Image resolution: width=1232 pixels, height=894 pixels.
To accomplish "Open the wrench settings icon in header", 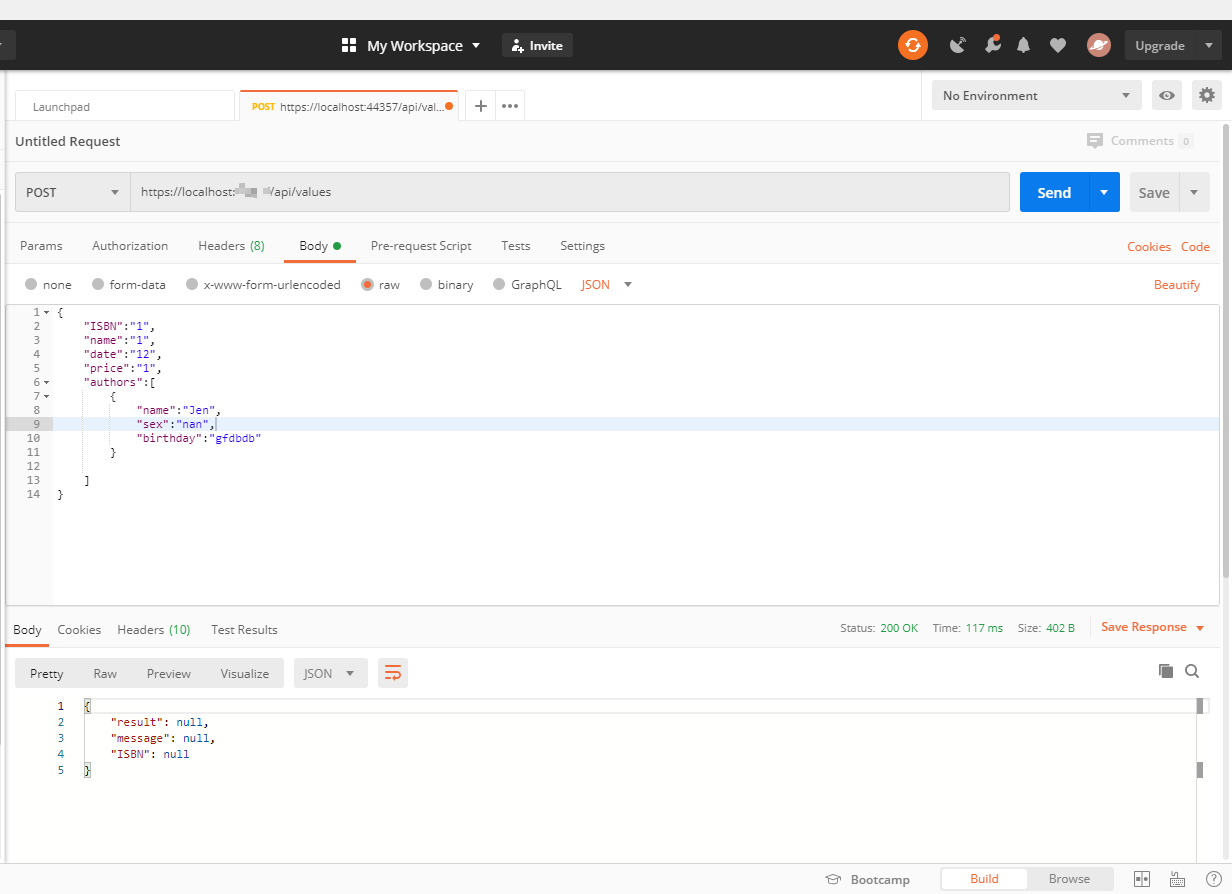I will 992,45.
